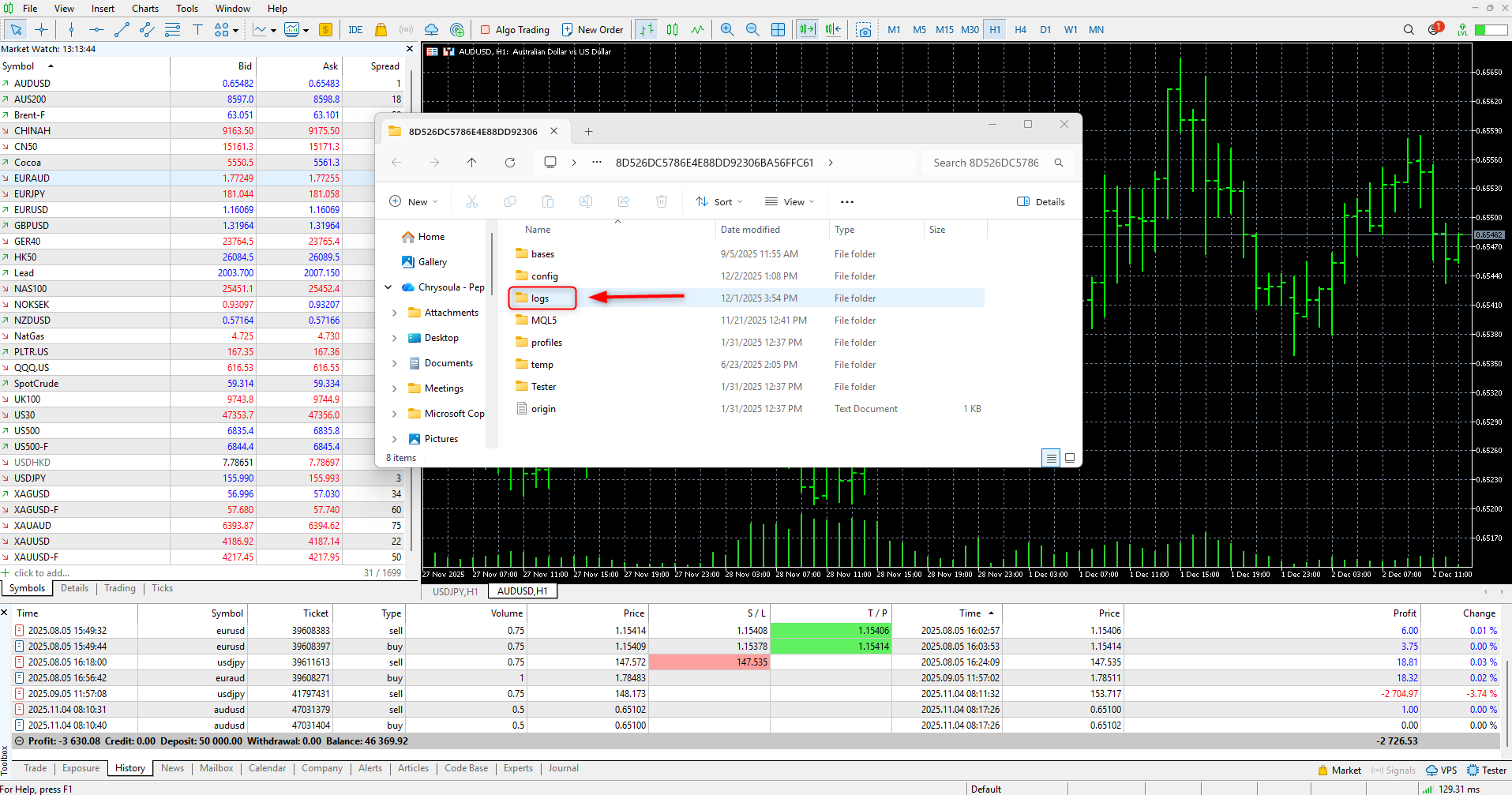The image size is (1512, 795).
Task: Open the Sort dropdown in File Explorer
Action: click(x=718, y=202)
